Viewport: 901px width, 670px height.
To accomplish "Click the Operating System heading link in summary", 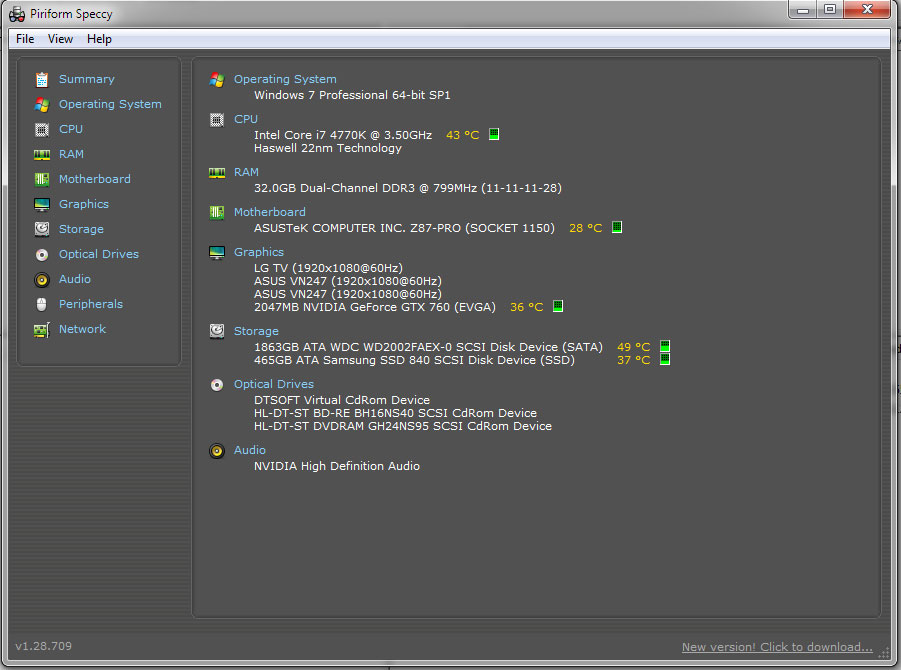I will (285, 79).
